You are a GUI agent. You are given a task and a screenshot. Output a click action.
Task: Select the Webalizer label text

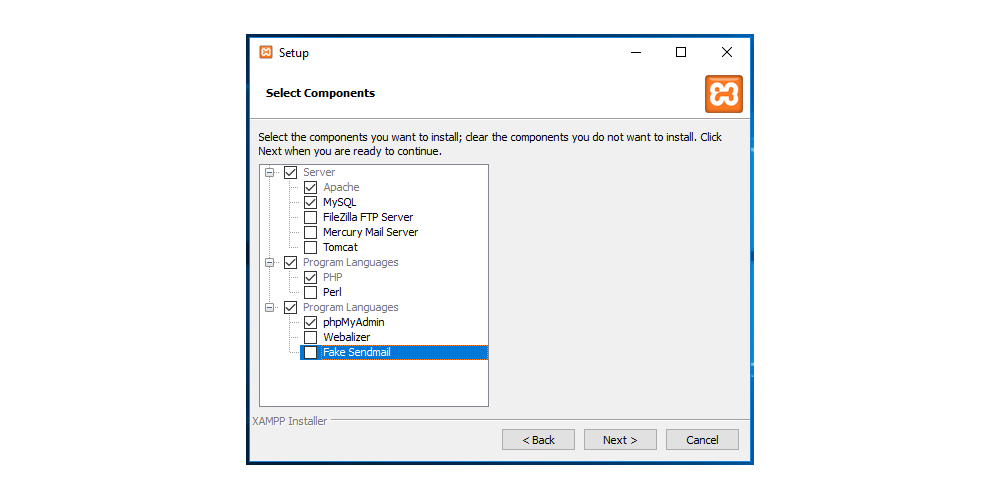pos(346,337)
